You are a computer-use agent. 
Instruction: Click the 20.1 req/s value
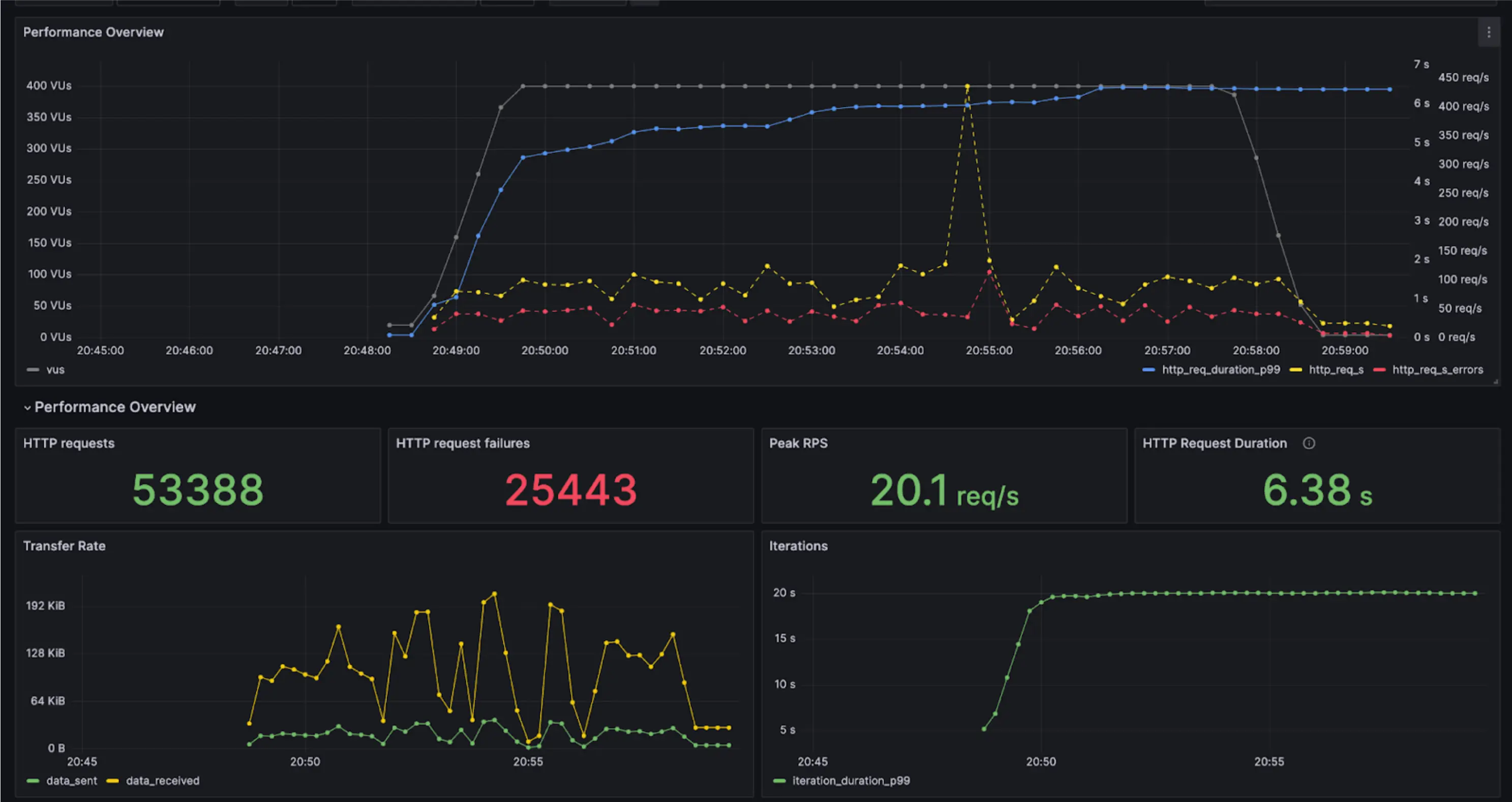pos(944,491)
